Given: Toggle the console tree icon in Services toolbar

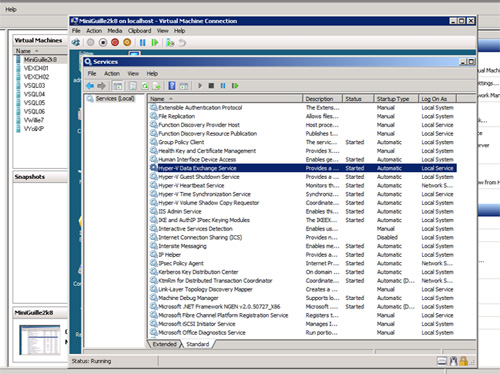Looking at the screenshot, I should coord(117,86).
